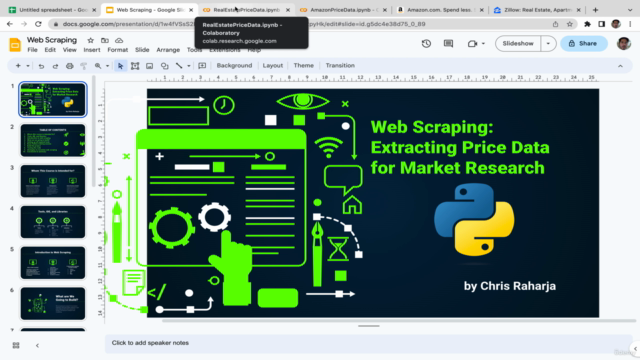This screenshot has height=360, width=640.
Task: Click the zoom magnifier tool
Action: coord(98,66)
